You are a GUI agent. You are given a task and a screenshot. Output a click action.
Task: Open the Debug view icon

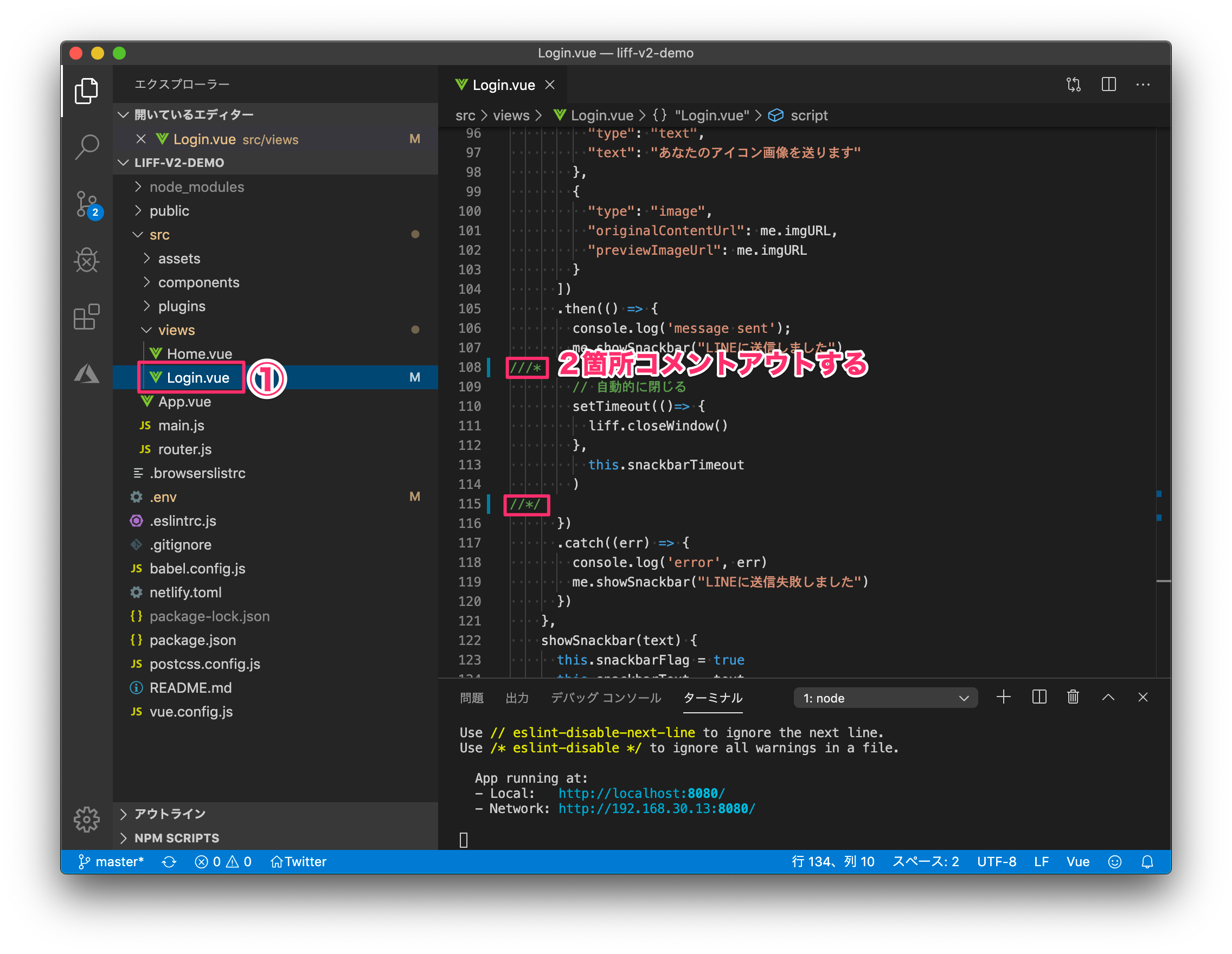click(86, 260)
